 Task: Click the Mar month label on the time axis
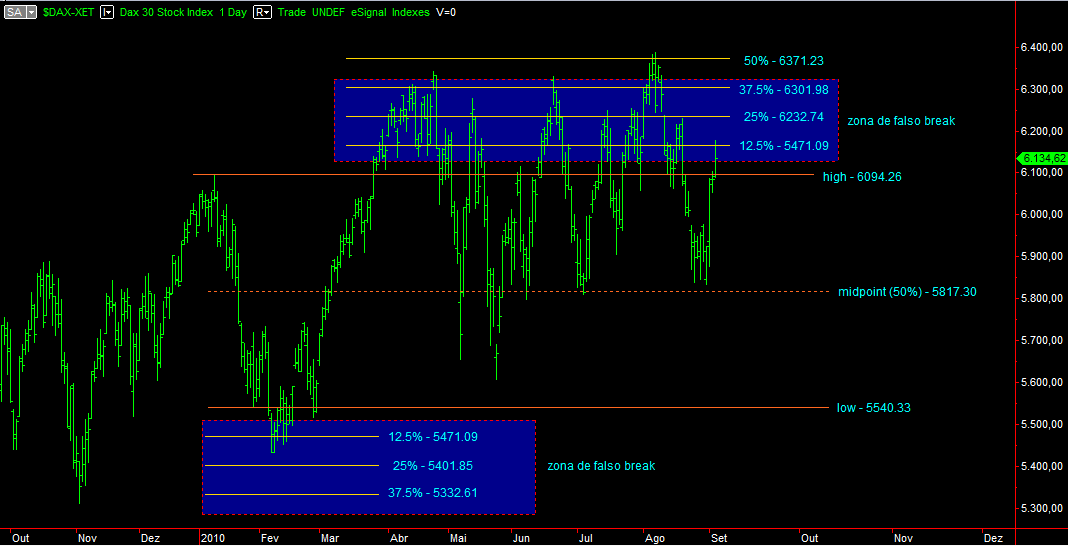[330, 539]
